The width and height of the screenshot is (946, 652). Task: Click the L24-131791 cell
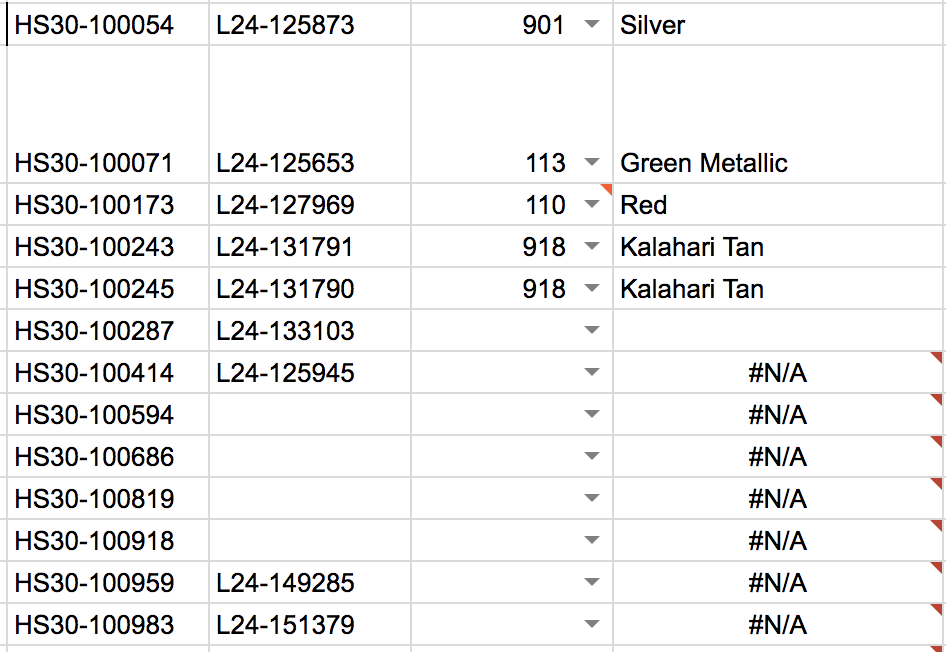(285, 247)
